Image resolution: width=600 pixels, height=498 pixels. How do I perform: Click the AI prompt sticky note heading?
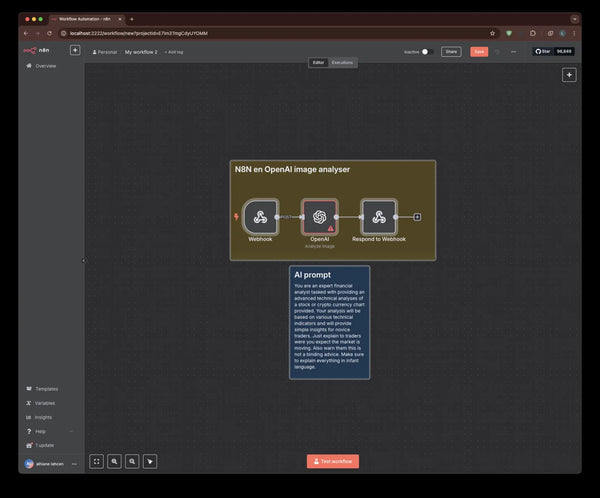(312, 275)
